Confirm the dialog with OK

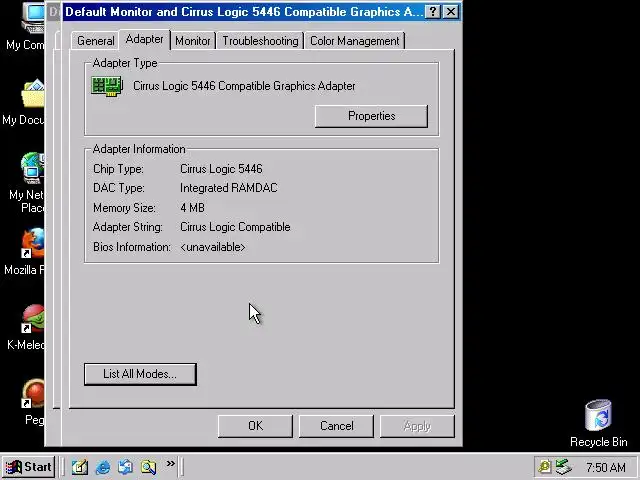[255, 426]
